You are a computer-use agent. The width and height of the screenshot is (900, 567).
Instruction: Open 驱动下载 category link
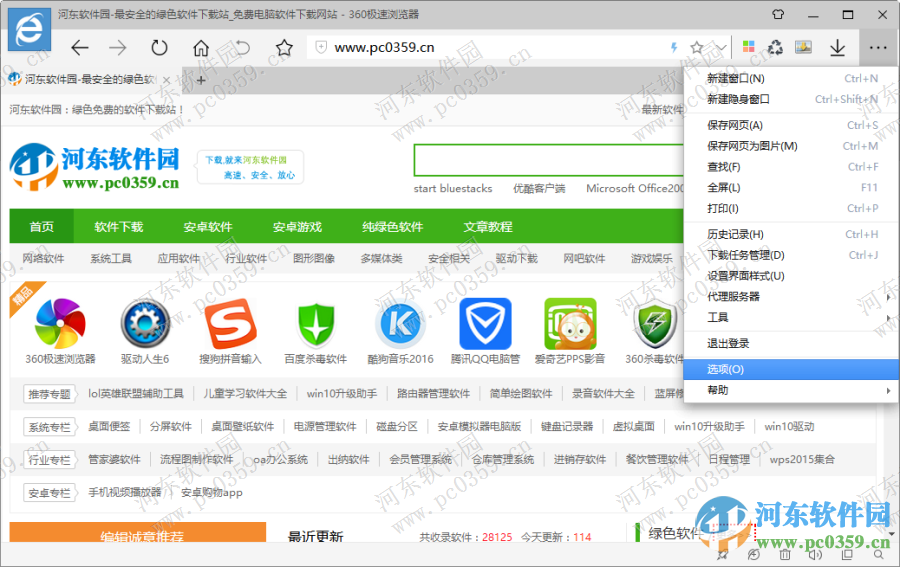pyautogui.click(x=517, y=259)
